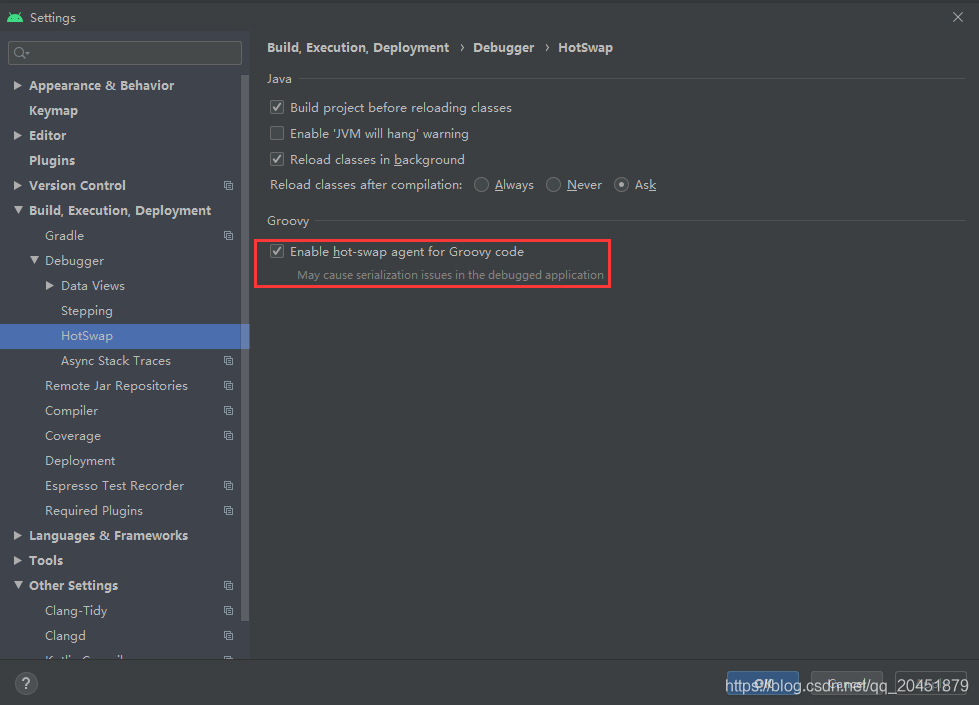The width and height of the screenshot is (979, 705).
Task: Open the help question mark button
Action: pyautogui.click(x=26, y=683)
